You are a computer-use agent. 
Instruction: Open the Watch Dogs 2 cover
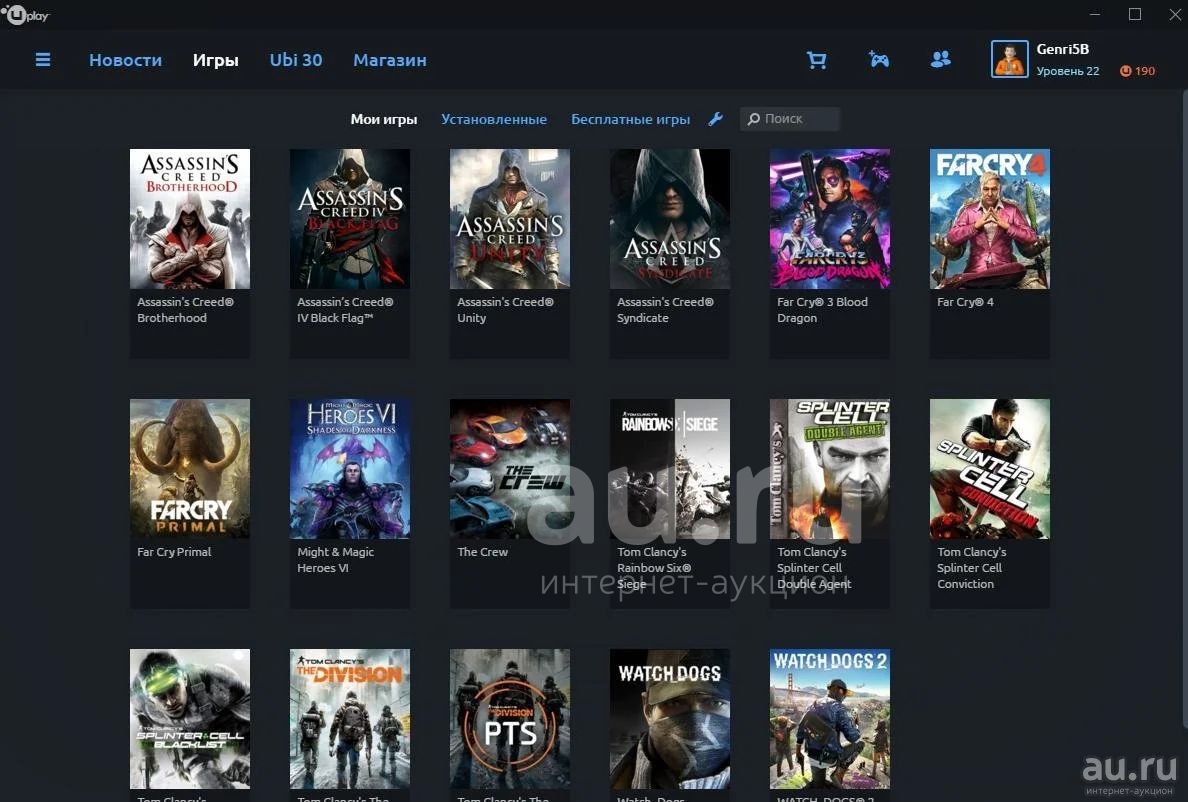click(x=830, y=719)
